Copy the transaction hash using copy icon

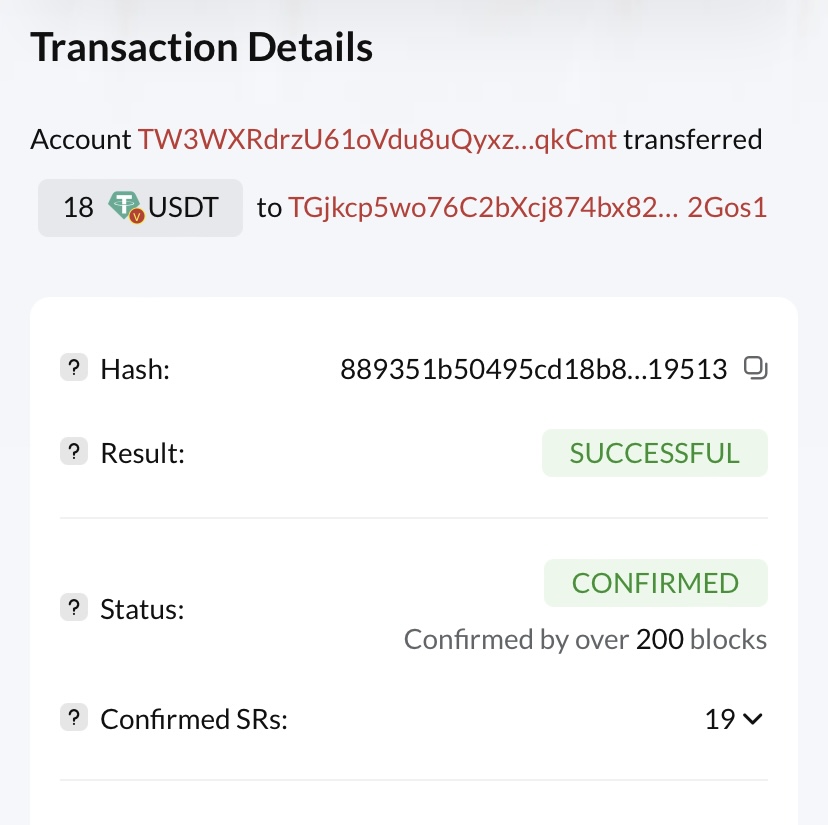click(x=755, y=369)
